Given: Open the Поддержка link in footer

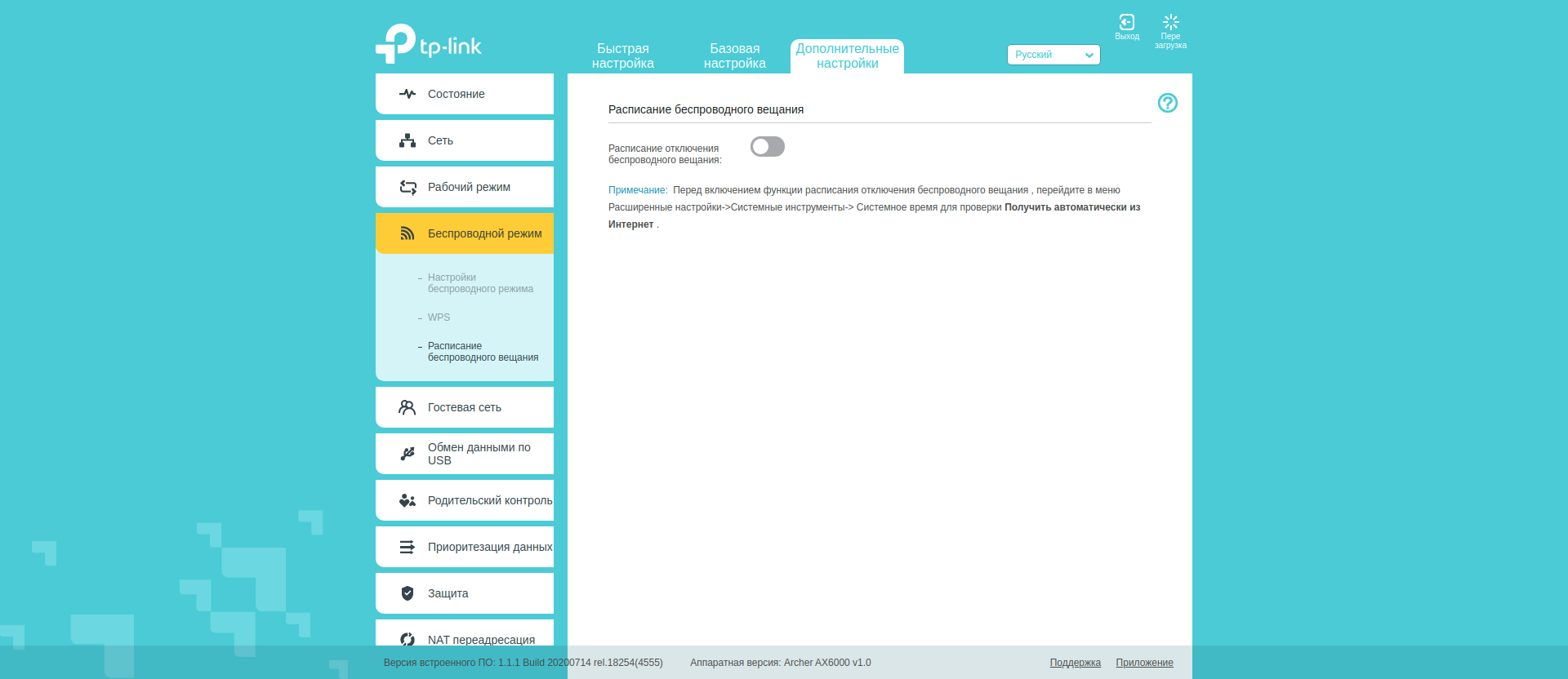Looking at the screenshot, I should [1075, 663].
